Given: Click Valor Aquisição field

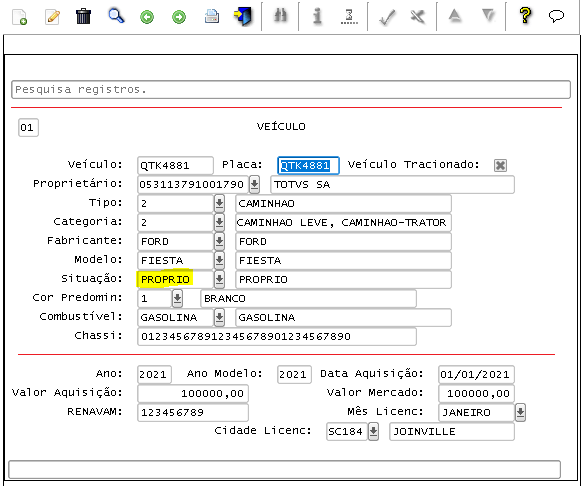Looking at the screenshot, I should [193, 393].
